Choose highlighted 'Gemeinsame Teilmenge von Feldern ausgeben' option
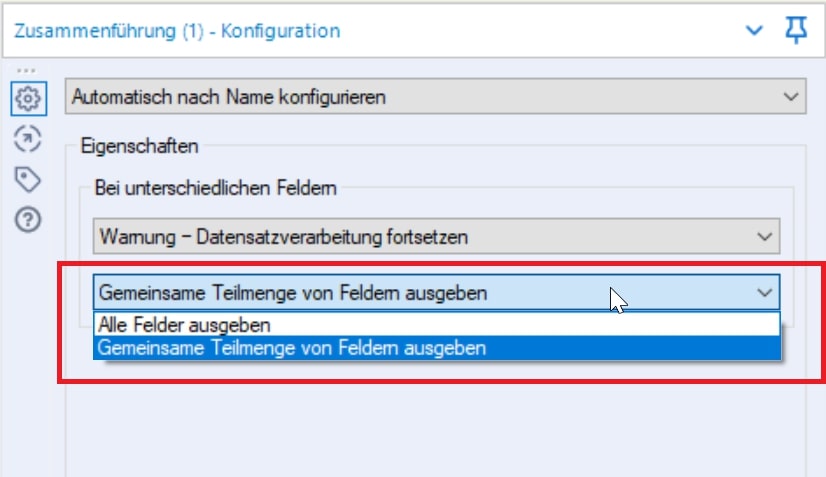 pyautogui.click(x=292, y=348)
